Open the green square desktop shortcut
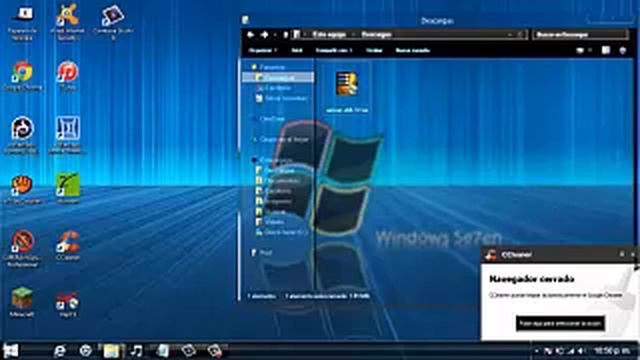 point(67,189)
